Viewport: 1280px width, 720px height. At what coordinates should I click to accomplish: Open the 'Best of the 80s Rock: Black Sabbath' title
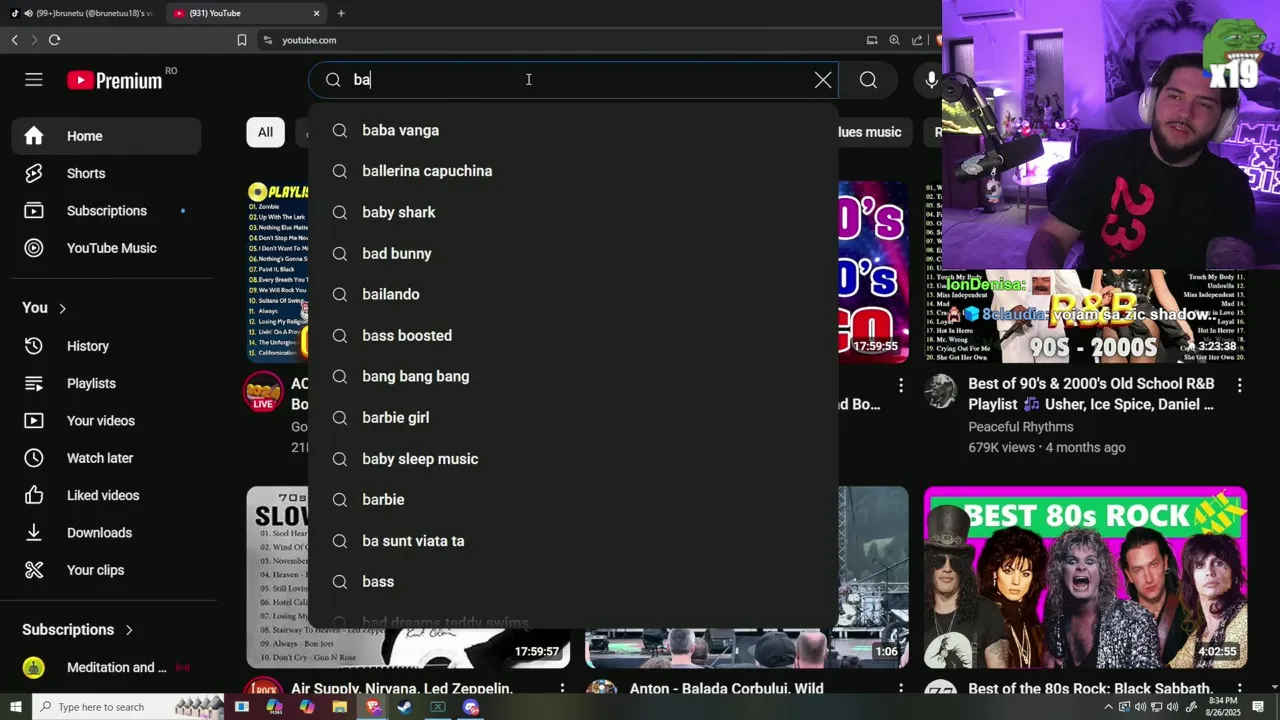click(1090, 689)
